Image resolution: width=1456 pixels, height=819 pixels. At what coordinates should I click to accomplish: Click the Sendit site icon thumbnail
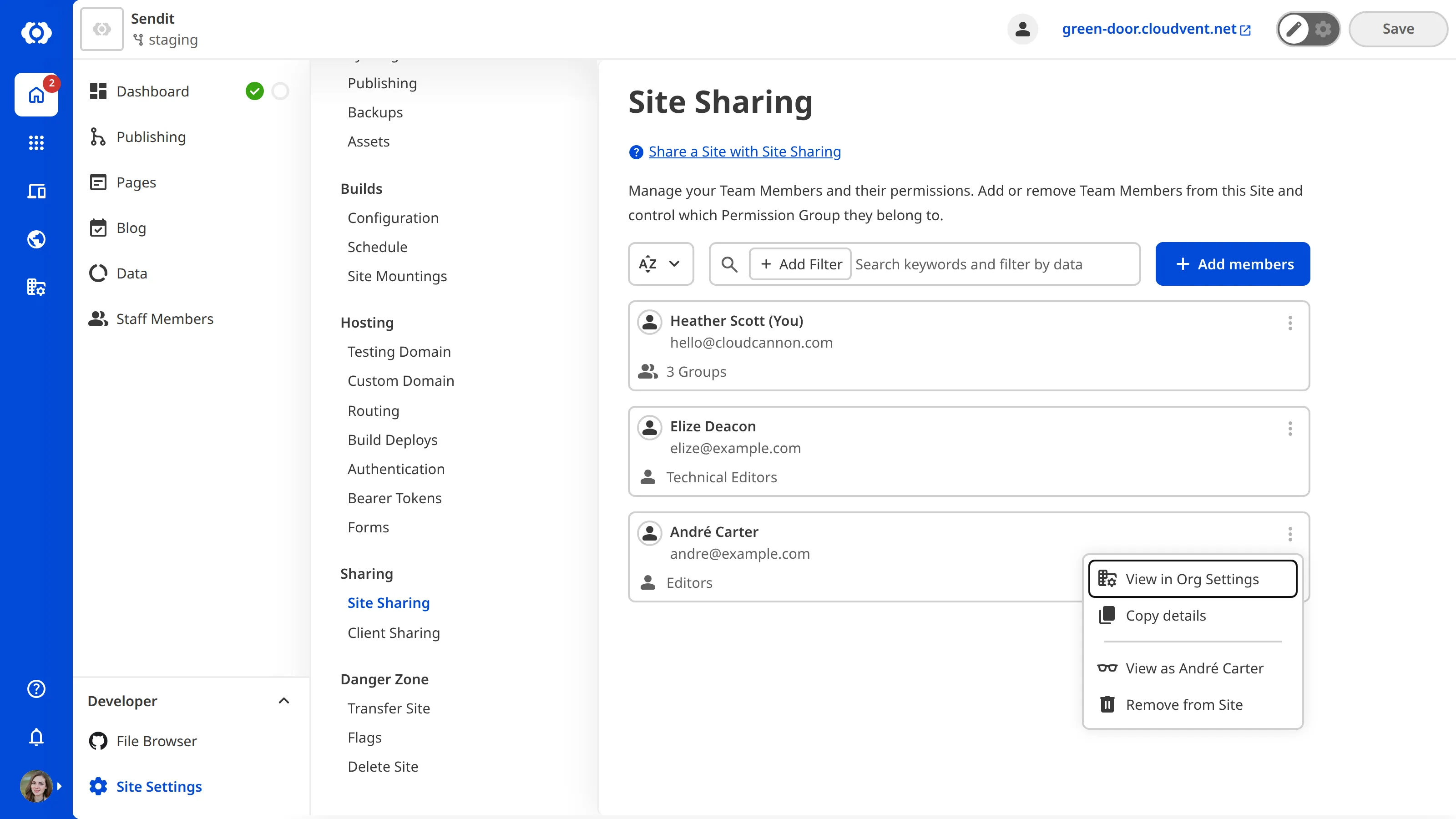(102, 29)
